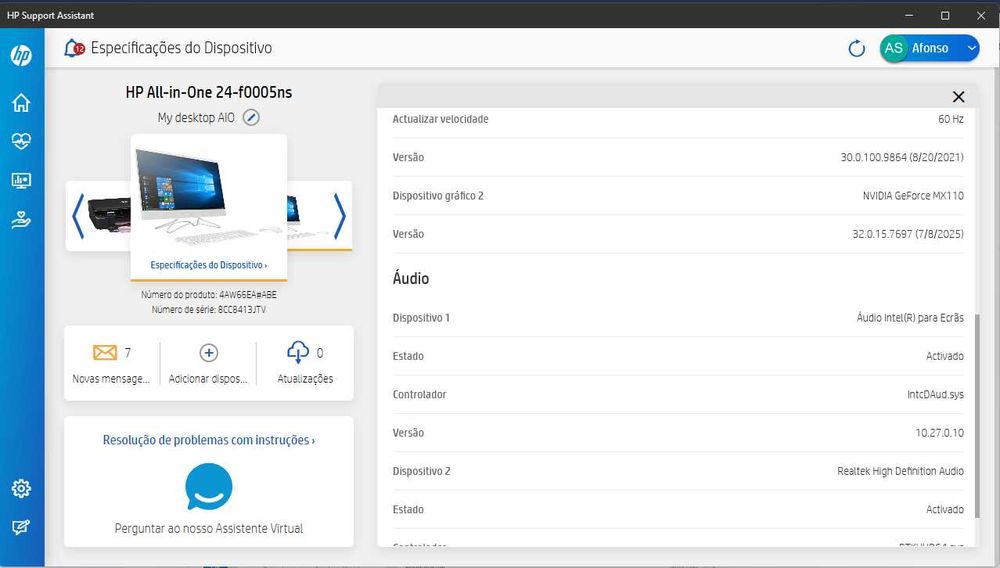
Task: Open Settings gear in the sidebar
Action: point(21,488)
